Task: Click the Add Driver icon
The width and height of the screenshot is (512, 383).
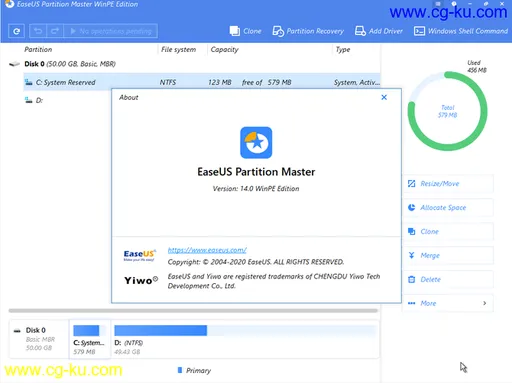Action: pyautogui.click(x=360, y=31)
